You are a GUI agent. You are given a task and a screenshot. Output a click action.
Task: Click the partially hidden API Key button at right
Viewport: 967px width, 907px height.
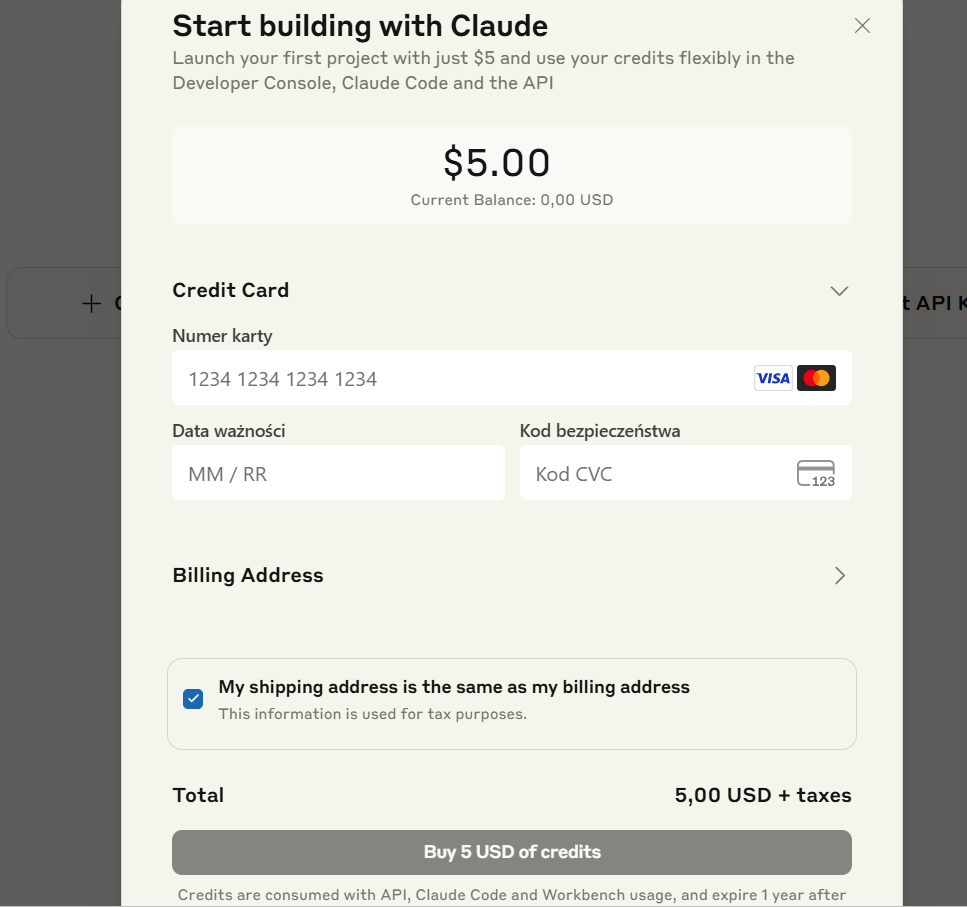click(934, 303)
